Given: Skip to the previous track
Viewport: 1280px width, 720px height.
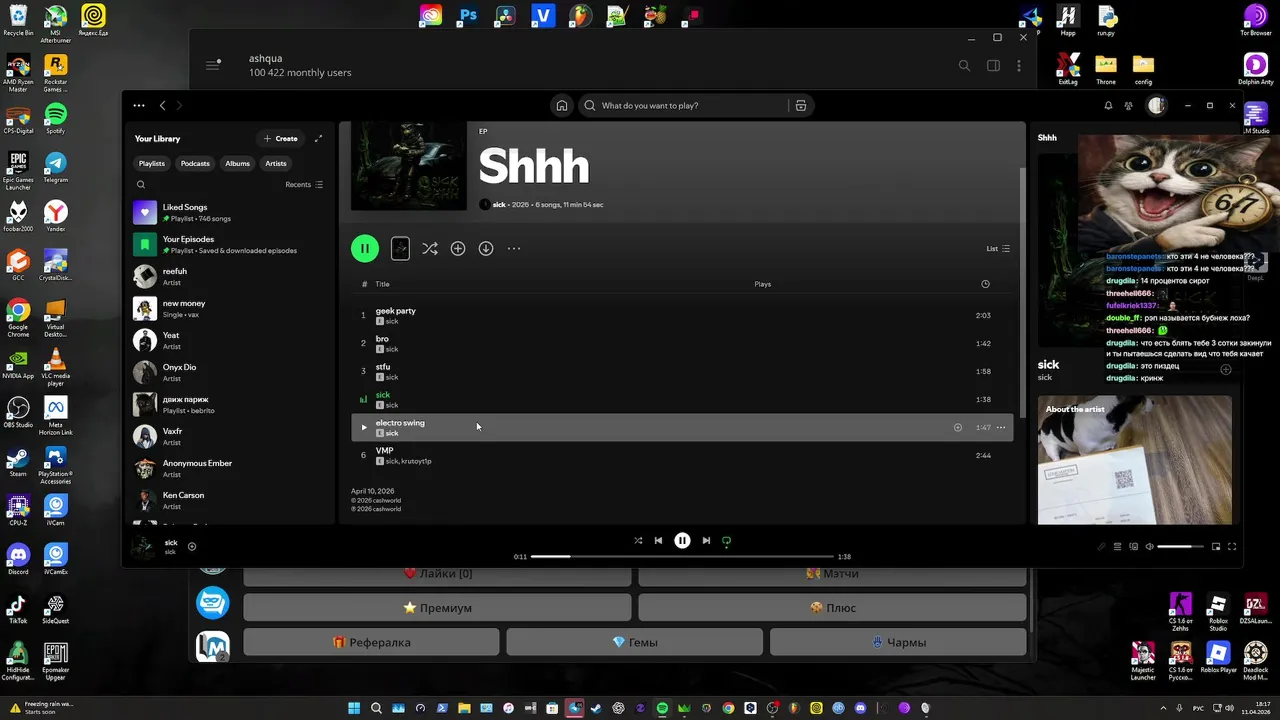Looking at the screenshot, I should [x=658, y=540].
